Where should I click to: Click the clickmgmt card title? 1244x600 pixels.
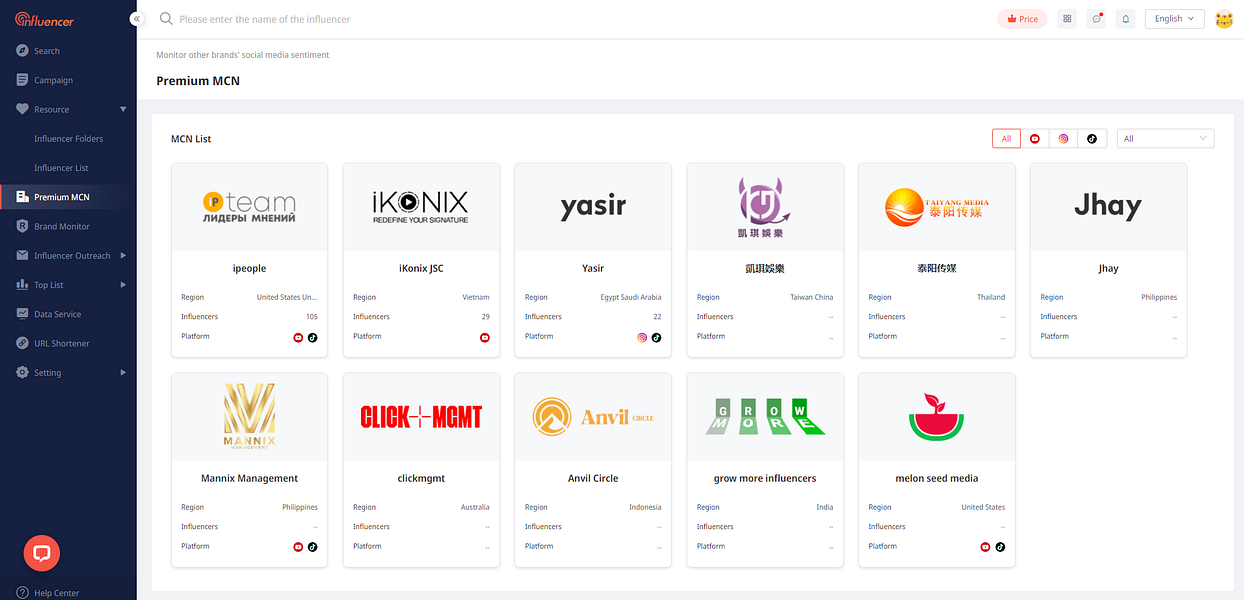[x=421, y=479]
